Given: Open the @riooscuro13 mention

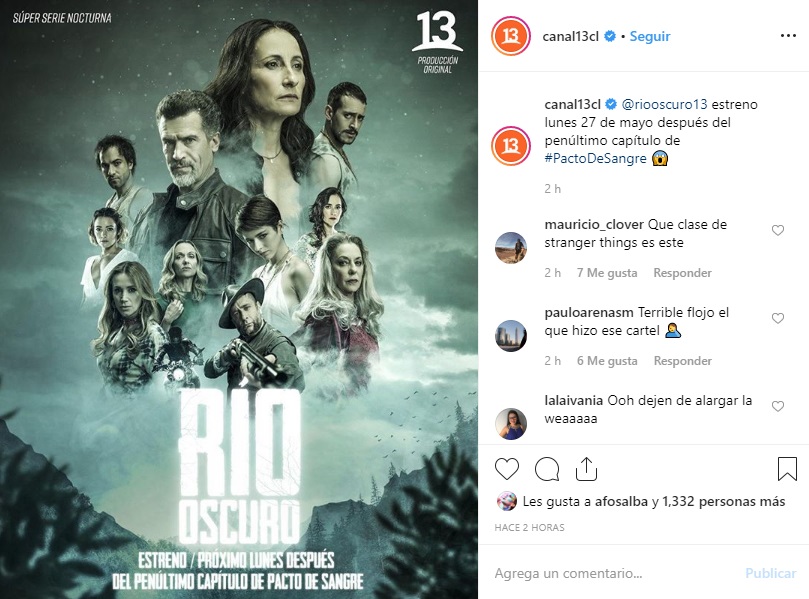Looking at the screenshot, I should click(x=664, y=104).
